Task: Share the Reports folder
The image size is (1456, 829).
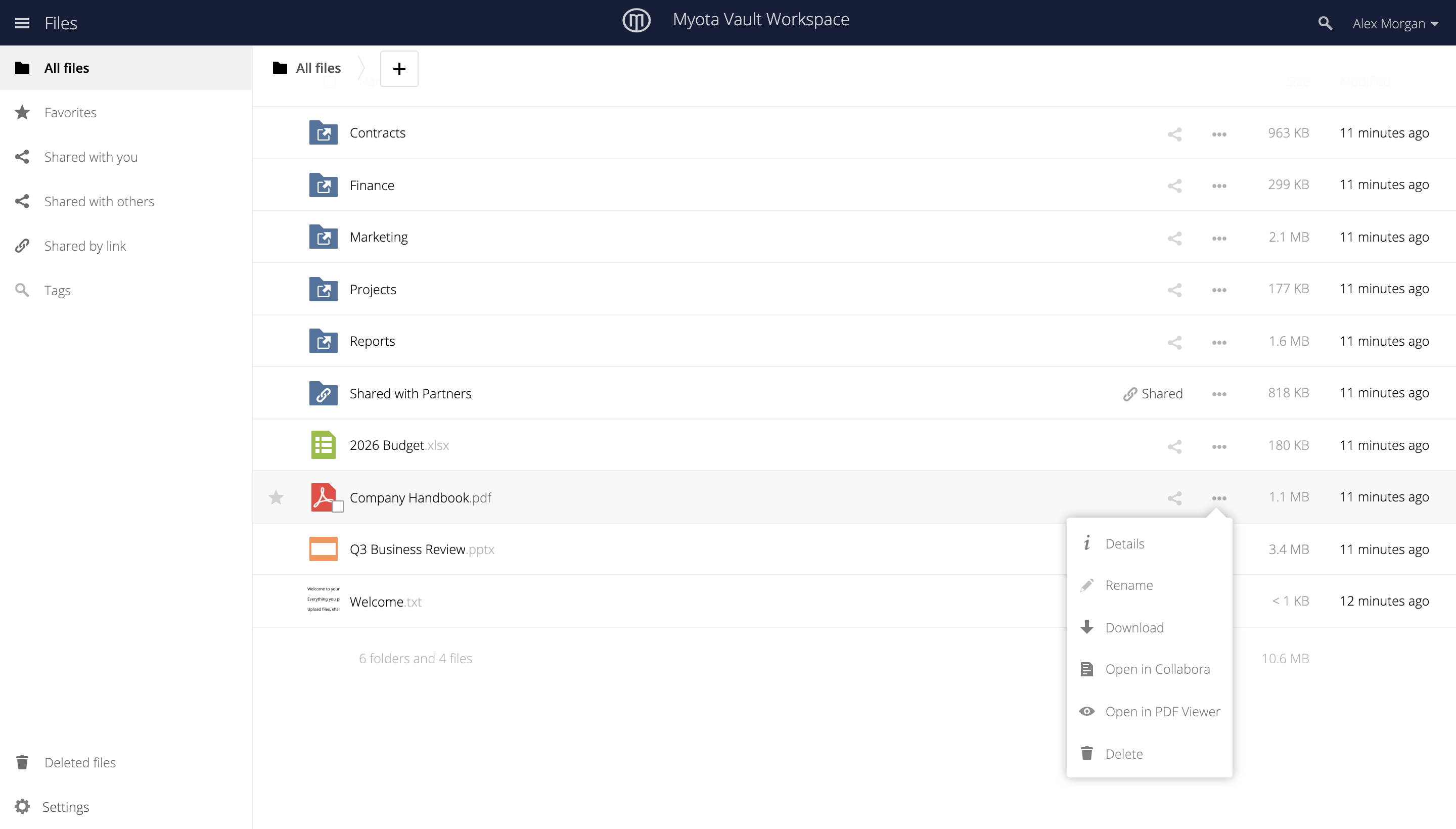Action: 1174,342
